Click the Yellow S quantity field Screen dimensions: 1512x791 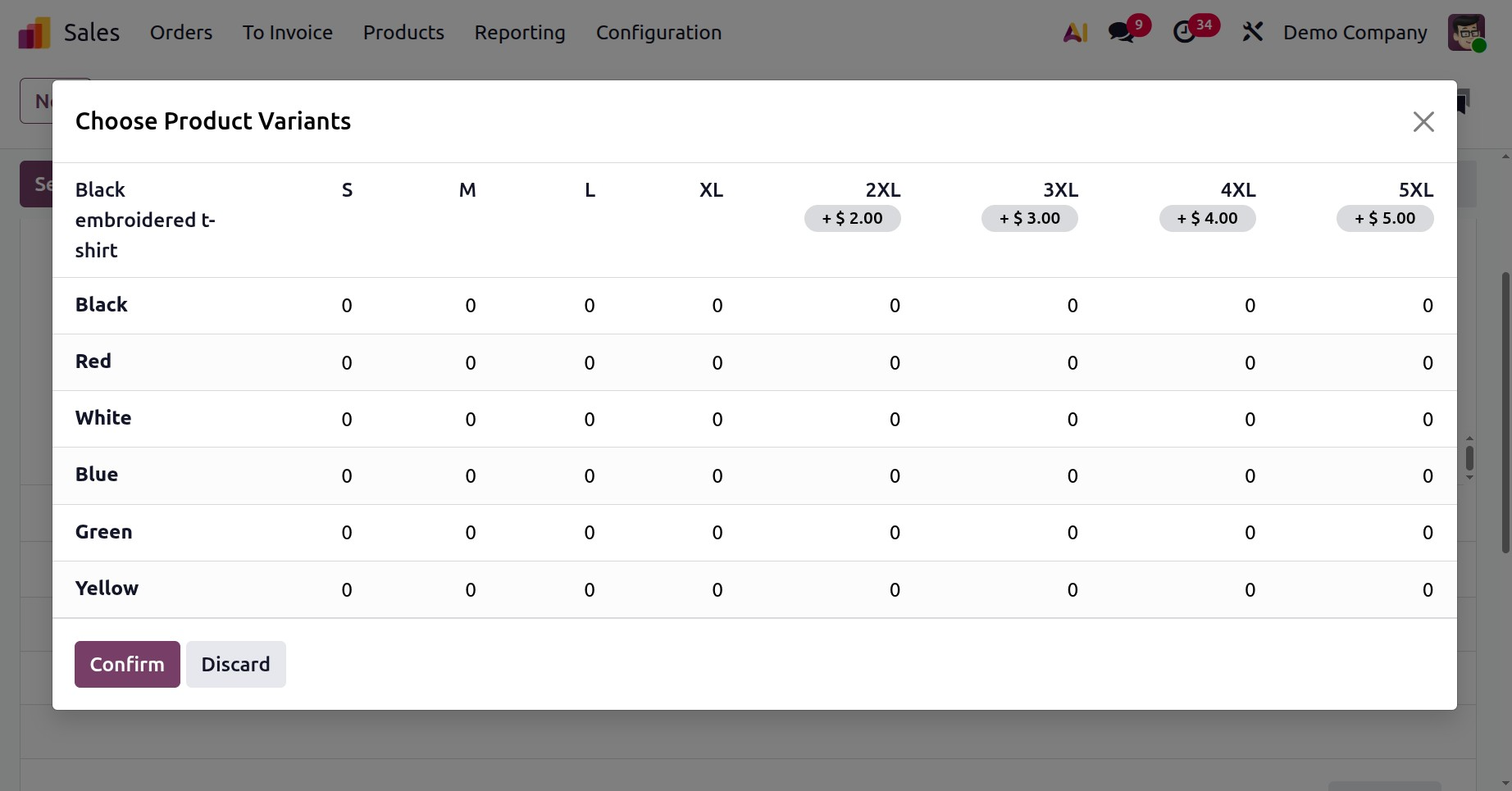click(347, 590)
